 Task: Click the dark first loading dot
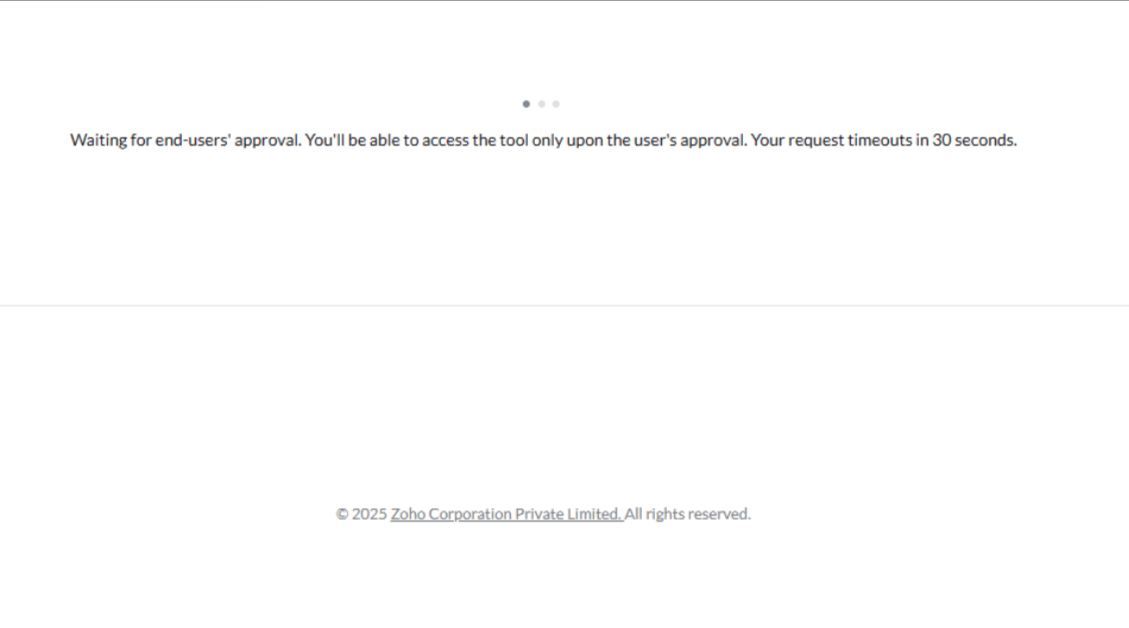click(526, 104)
